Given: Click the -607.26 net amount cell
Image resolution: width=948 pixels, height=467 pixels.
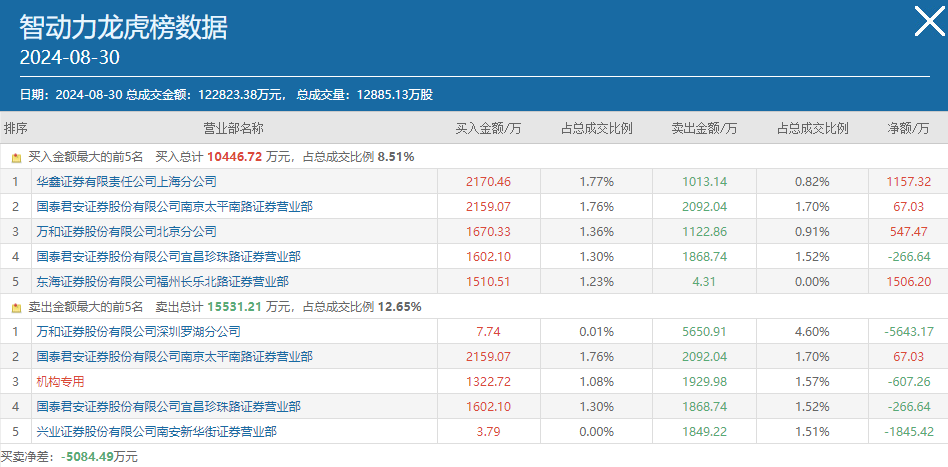Looking at the screenshot, I should point(908,382).
